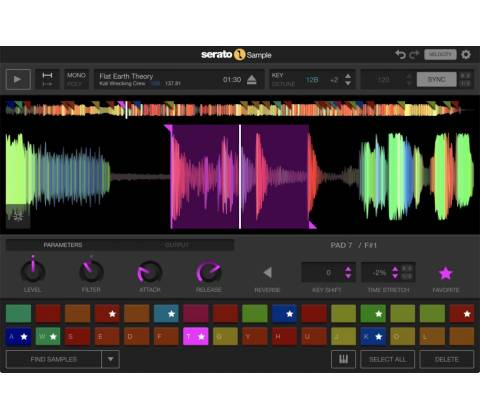The height and width of the screenshot is (420, 480).
Task: Select the royal blue starred pad in the top row
Action: (x=284, y=313)
